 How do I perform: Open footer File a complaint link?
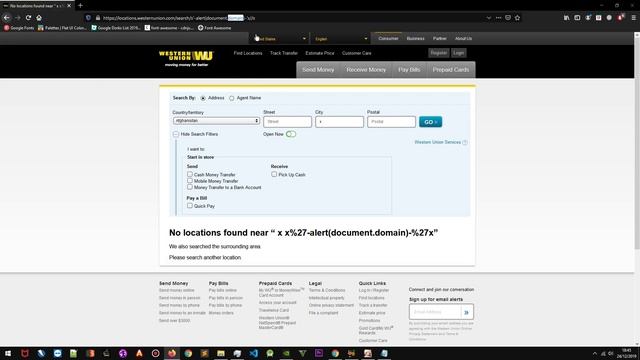click(323, 313)
